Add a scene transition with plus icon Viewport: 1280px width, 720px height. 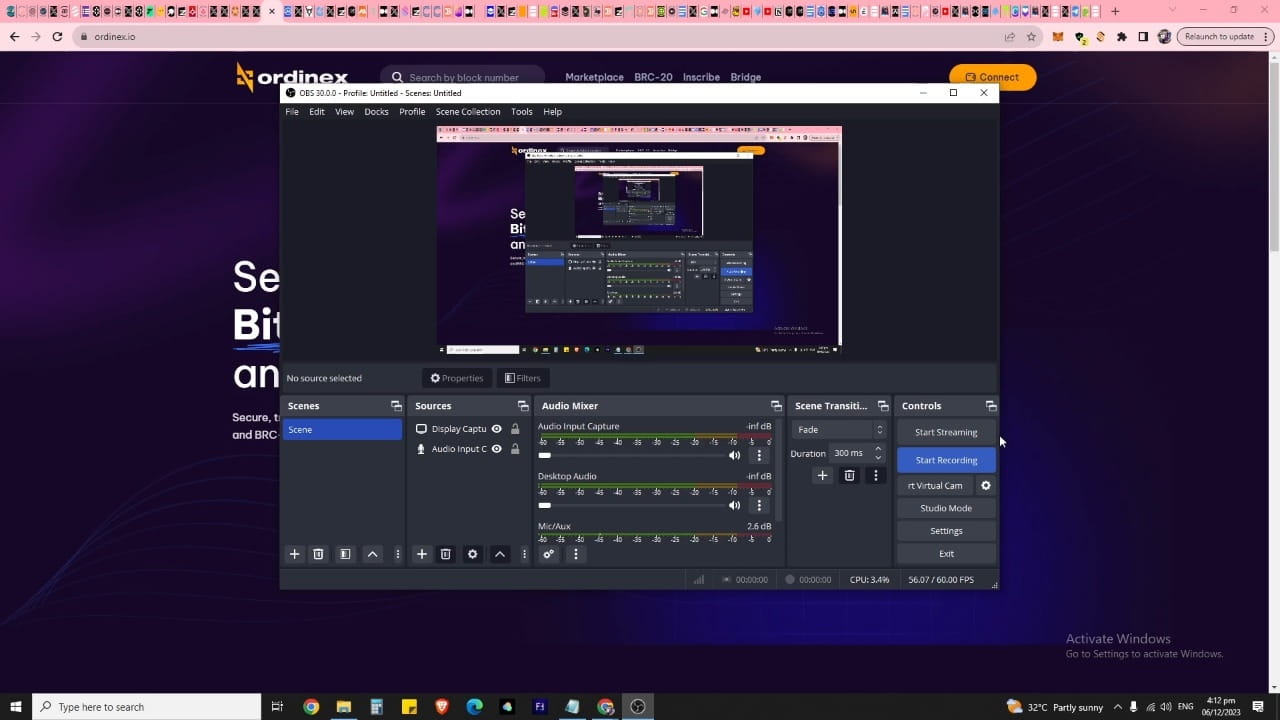click(x=822, y=476)
